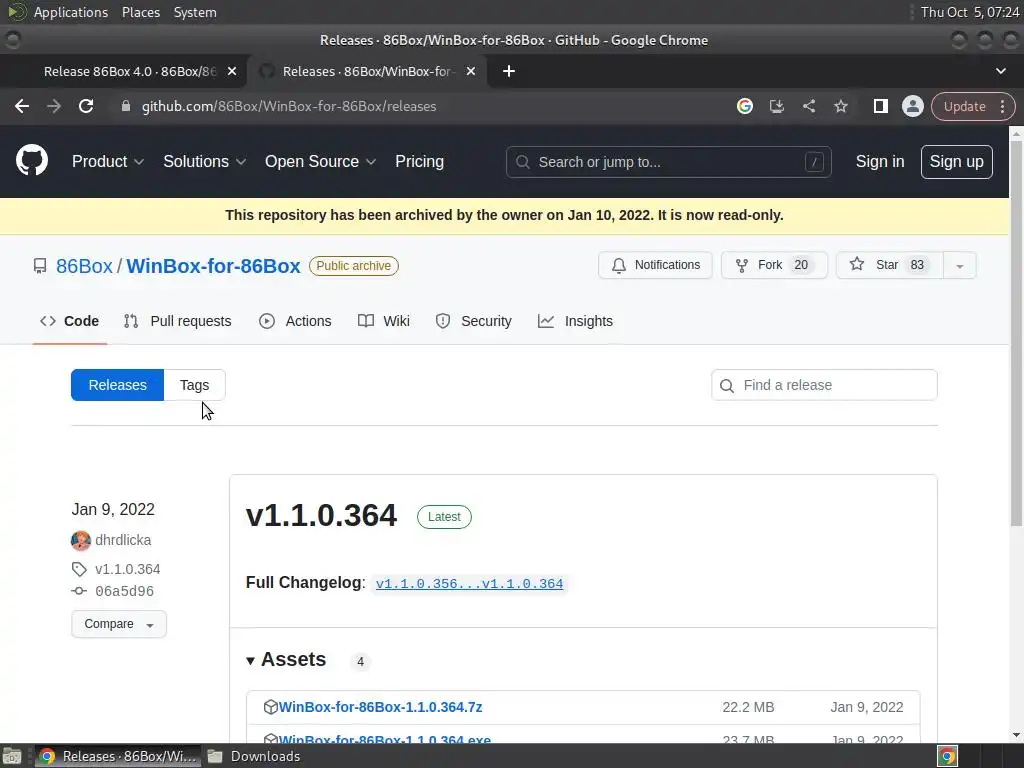1024x768 pixels.
Task: Download WinBox-for-86Box-1.1.0.364.7z asset
Action: click(x=380, y=707)
